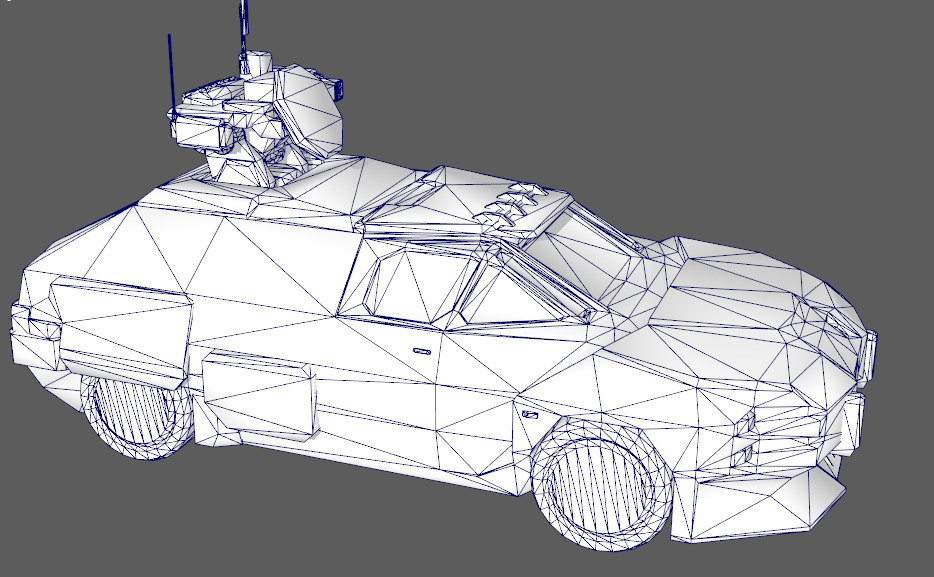The height and width of the screenshot is (577, 934).
Task: Select the front wheel of the car model
Action: [602, 484]
